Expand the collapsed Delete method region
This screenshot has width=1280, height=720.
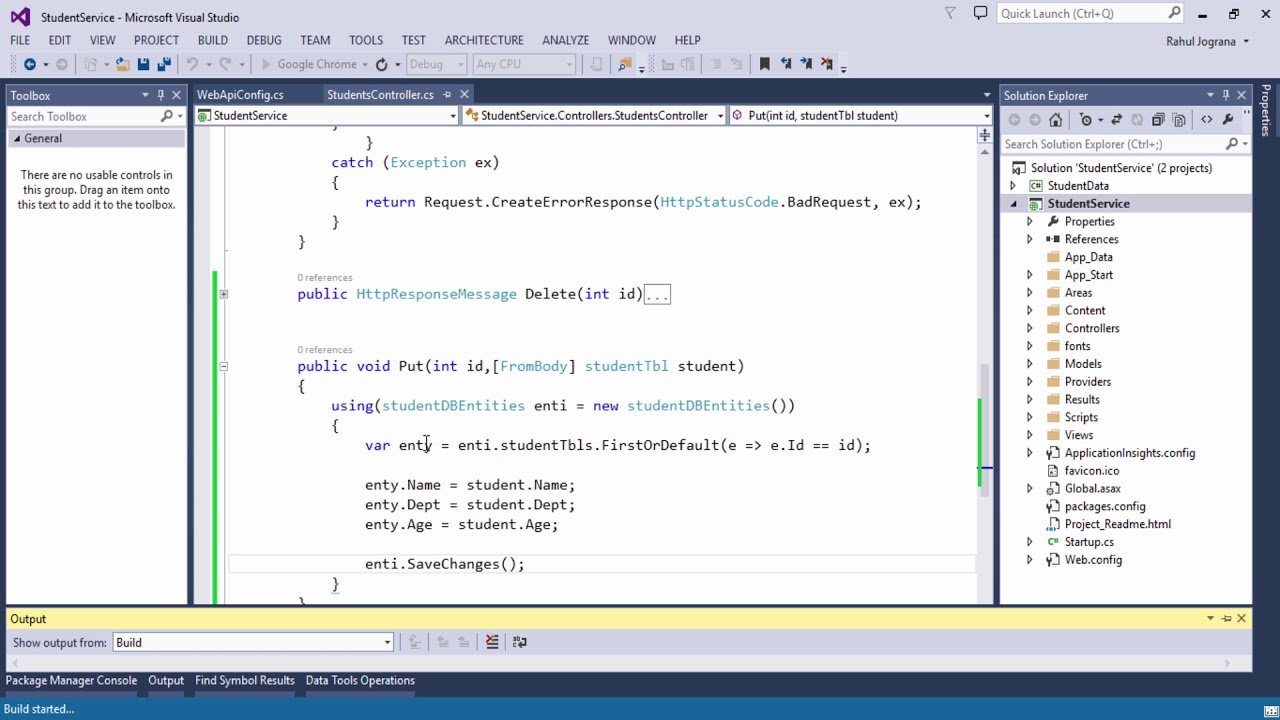[x=223, y=294]
